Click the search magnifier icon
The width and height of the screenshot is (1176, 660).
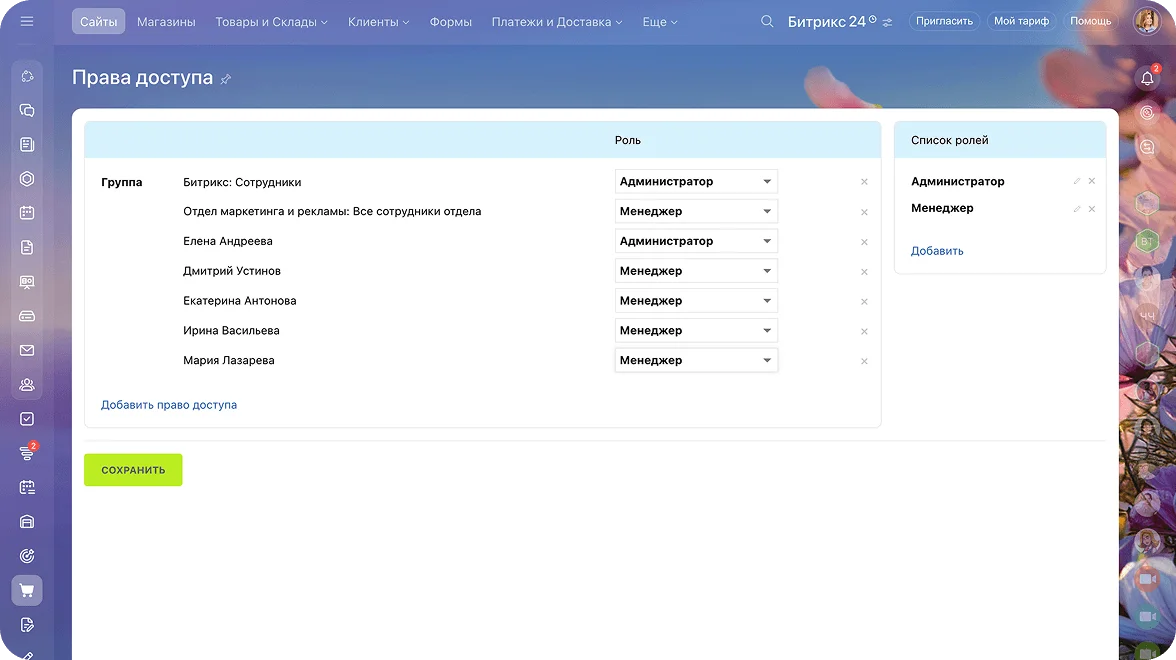pos(767,21)
